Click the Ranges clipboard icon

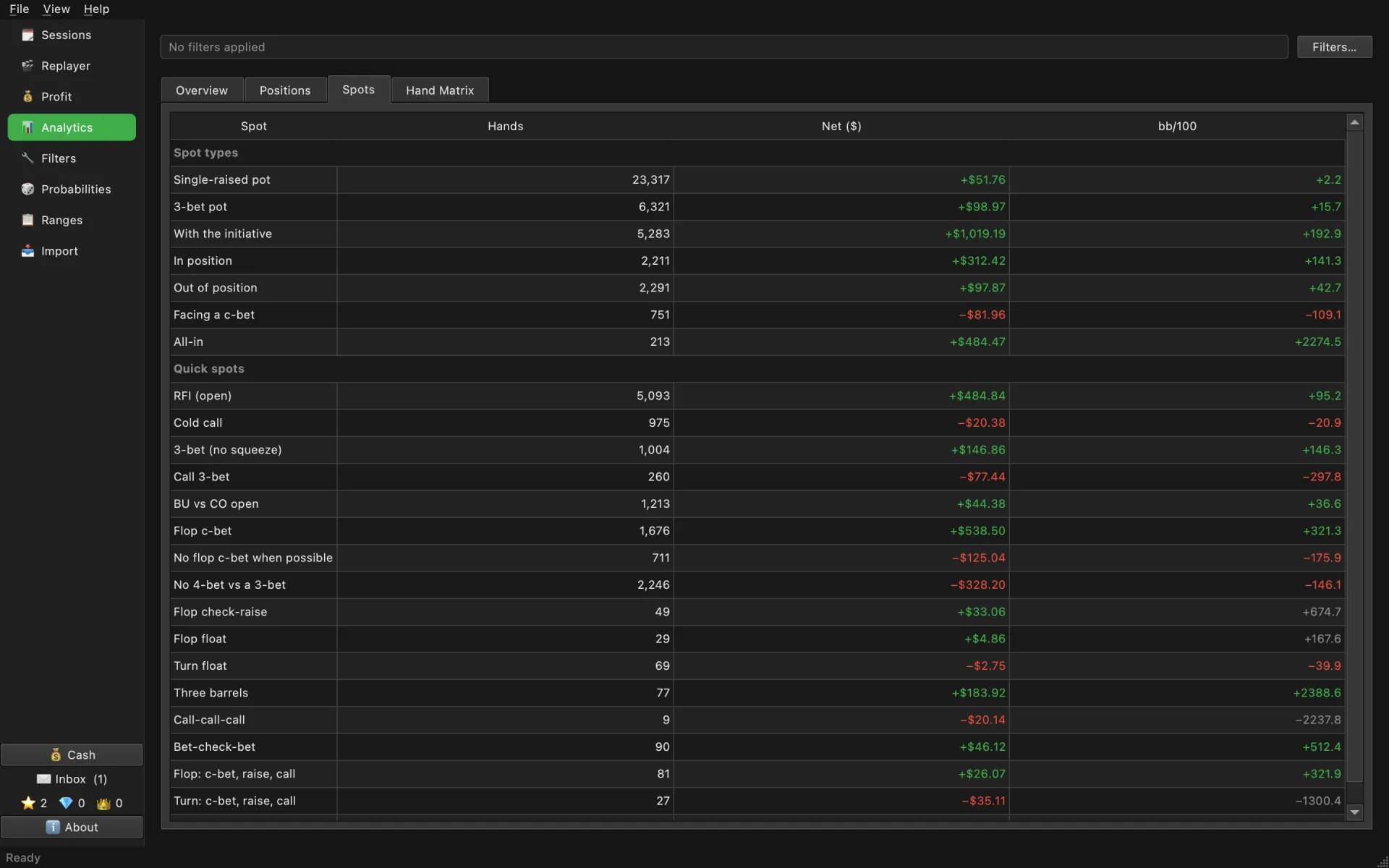(x=27, y=221)
